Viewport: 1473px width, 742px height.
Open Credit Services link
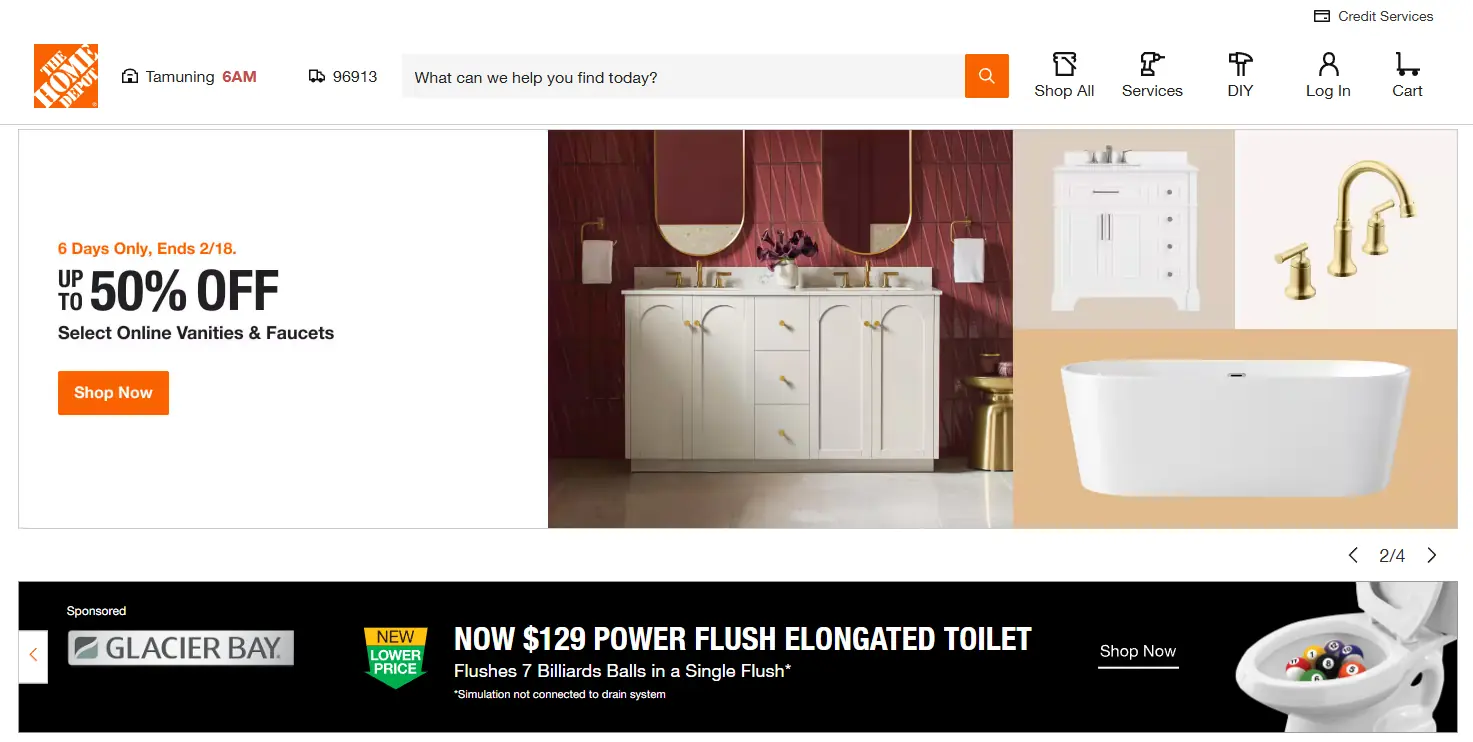1385,16
